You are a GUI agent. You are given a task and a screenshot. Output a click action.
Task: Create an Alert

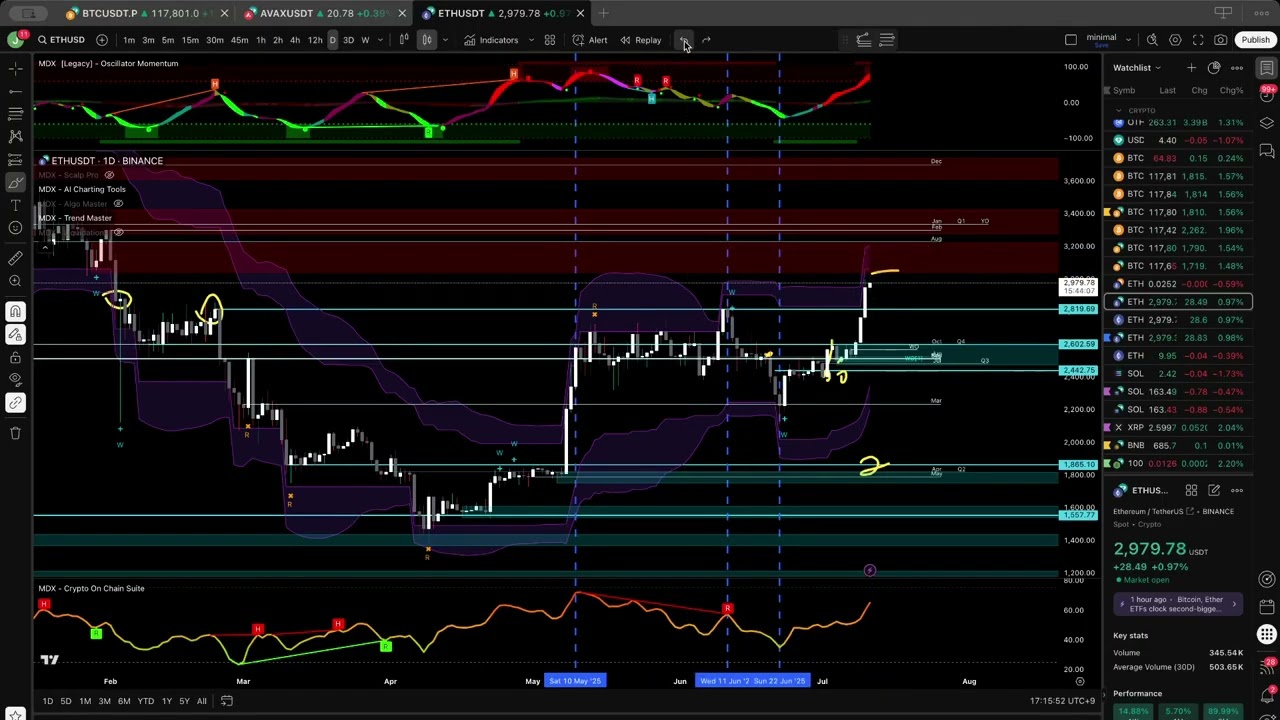pos(590,40)
